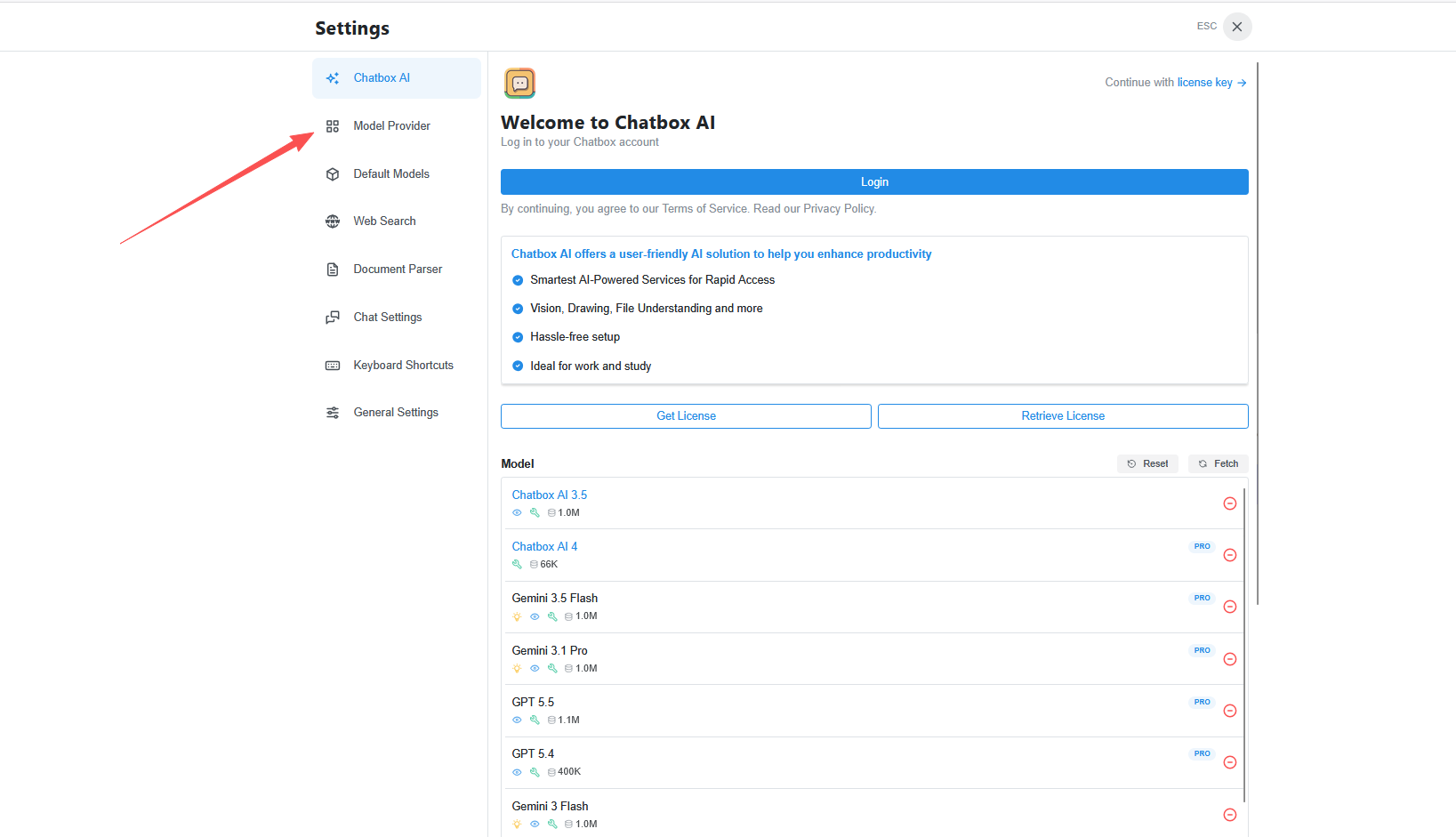Click the model list vertical scrollbar
Viewport: 1456px width, 837px height.
tap(1243, 645)
